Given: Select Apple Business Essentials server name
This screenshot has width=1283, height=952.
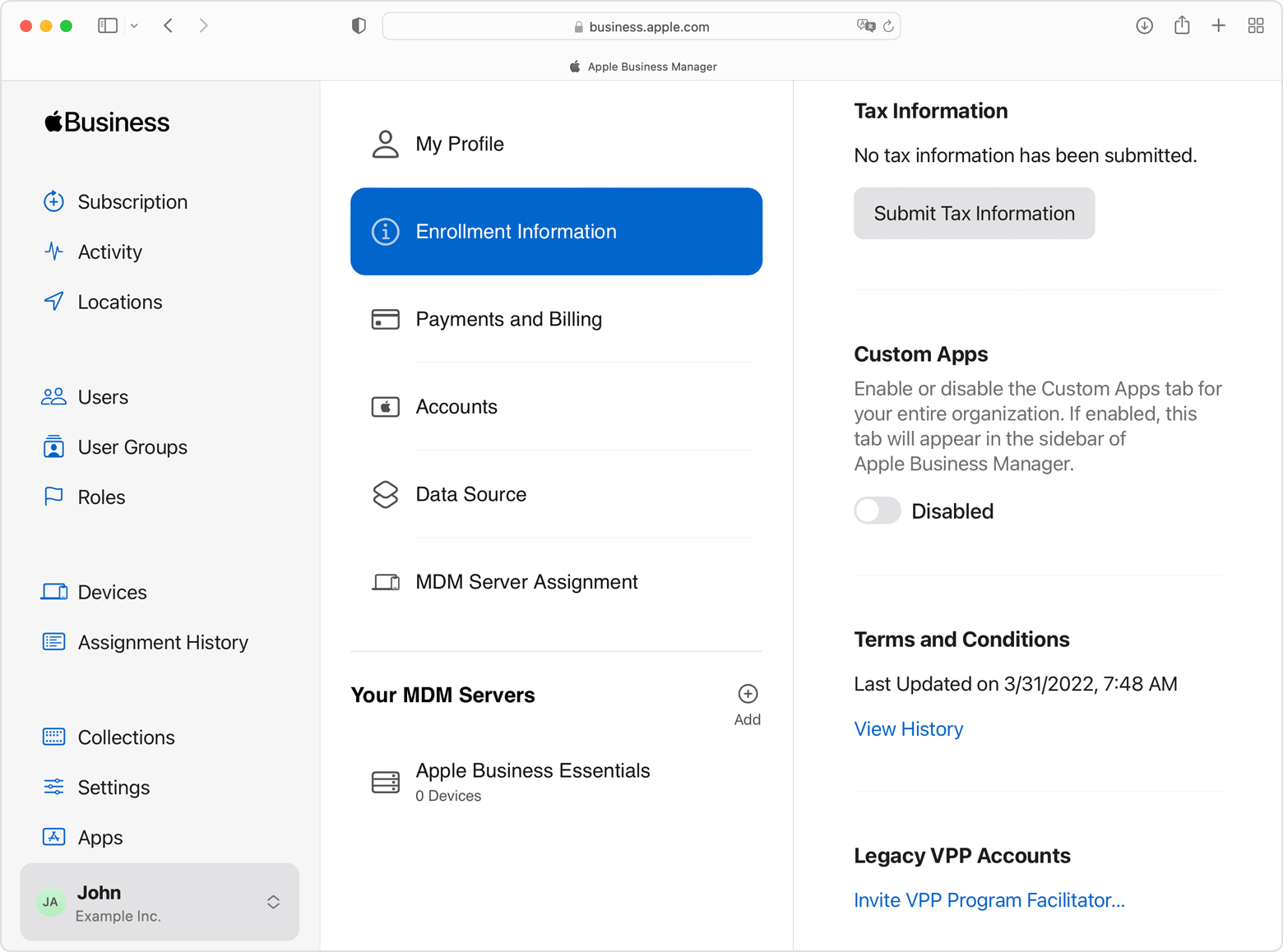Looking at the screenshot, I should pyautogui.click(x=533, y=770).
